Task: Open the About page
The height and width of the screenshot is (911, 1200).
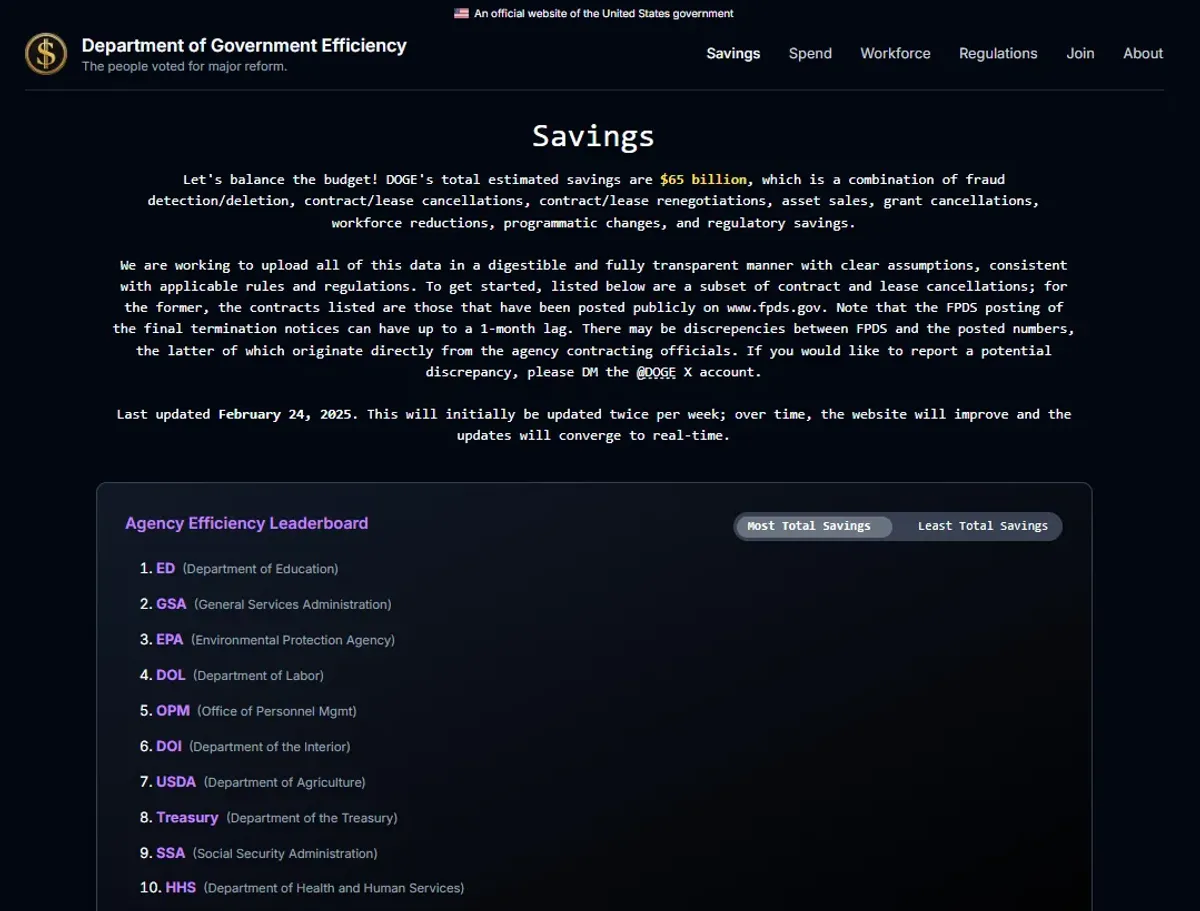Action: 1142,54
